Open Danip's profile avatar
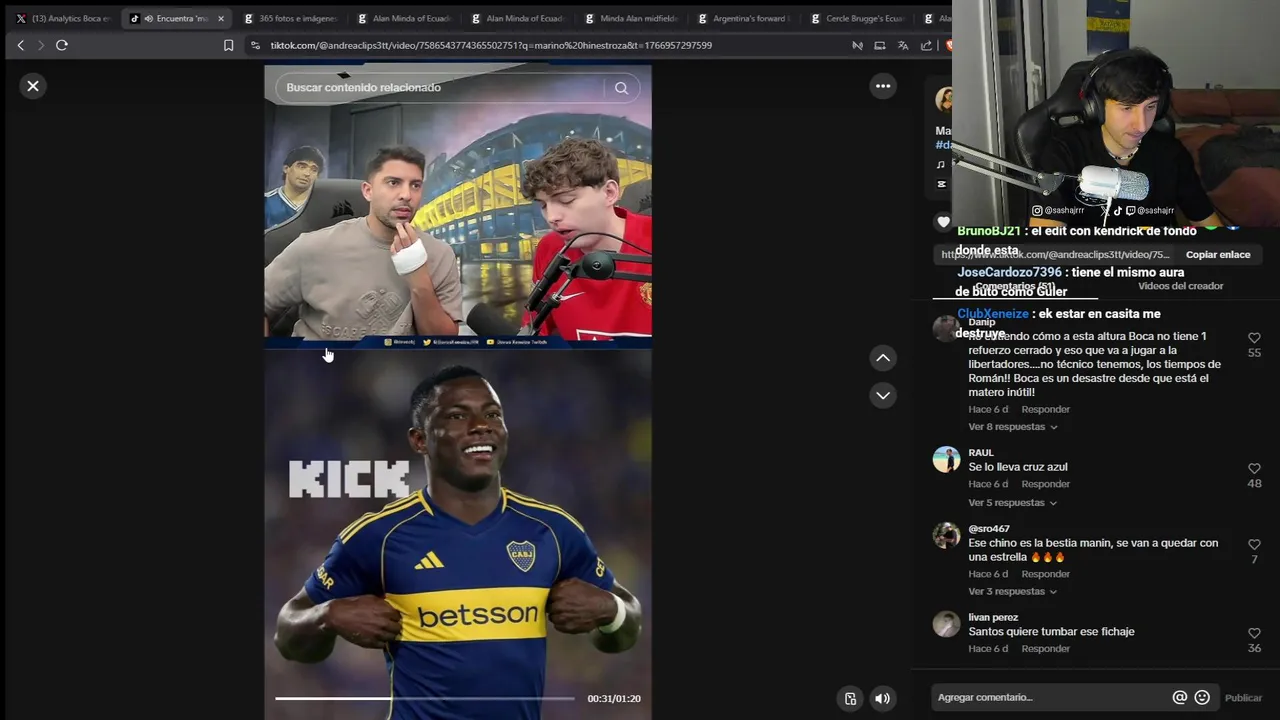The height and width of the screenshot is (720, 1280). coord(945,328)
